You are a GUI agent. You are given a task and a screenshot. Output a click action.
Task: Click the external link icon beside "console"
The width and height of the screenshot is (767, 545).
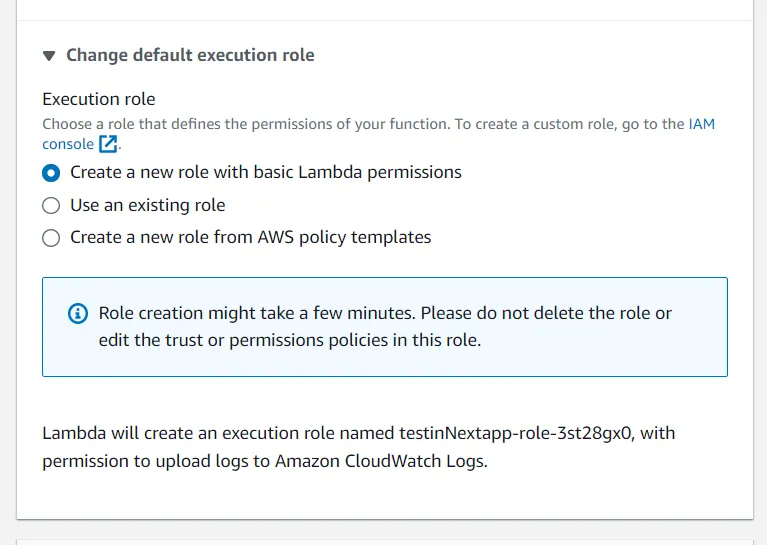point(108,144)
